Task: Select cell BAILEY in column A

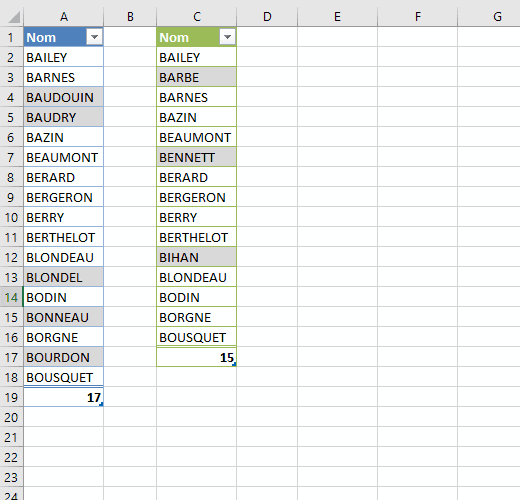Action: (64, 57)
